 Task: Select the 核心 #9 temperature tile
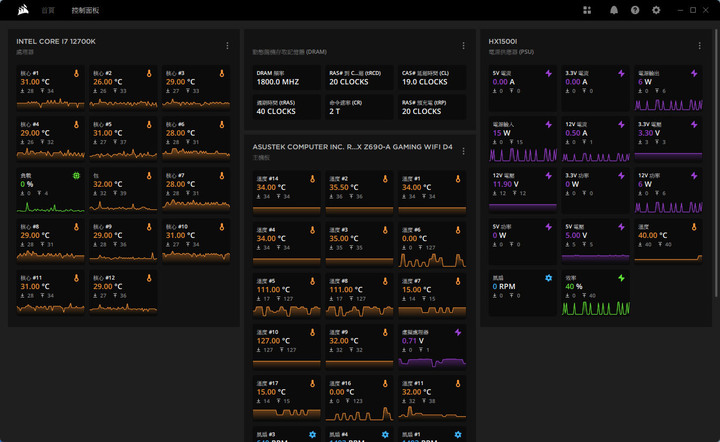click(123, 241)
